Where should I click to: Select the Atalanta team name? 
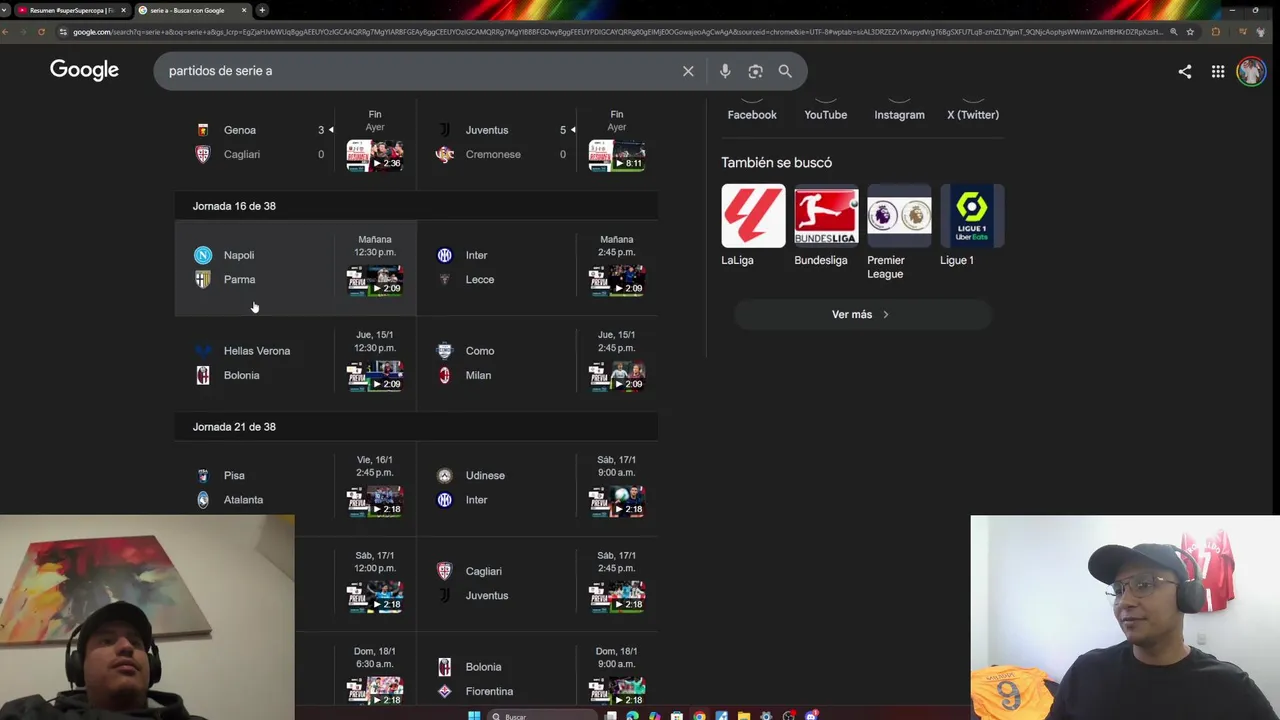coord(243,500)
